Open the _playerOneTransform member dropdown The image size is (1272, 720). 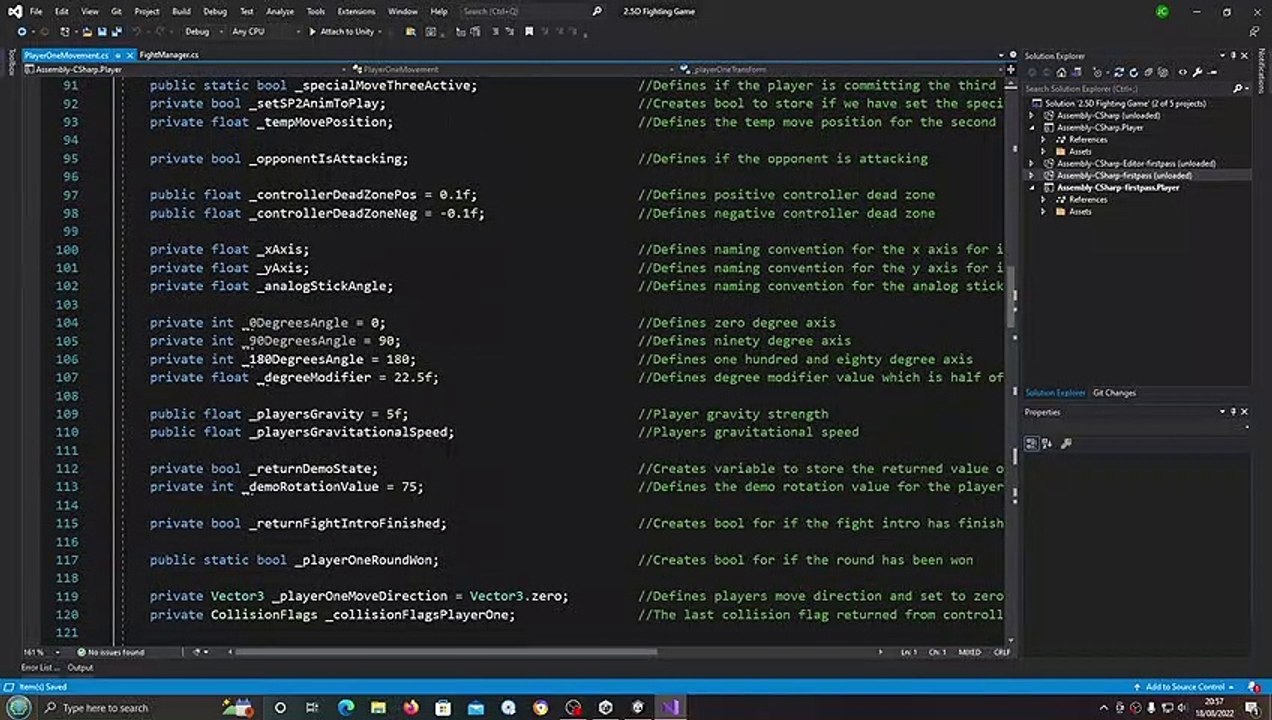841,70
